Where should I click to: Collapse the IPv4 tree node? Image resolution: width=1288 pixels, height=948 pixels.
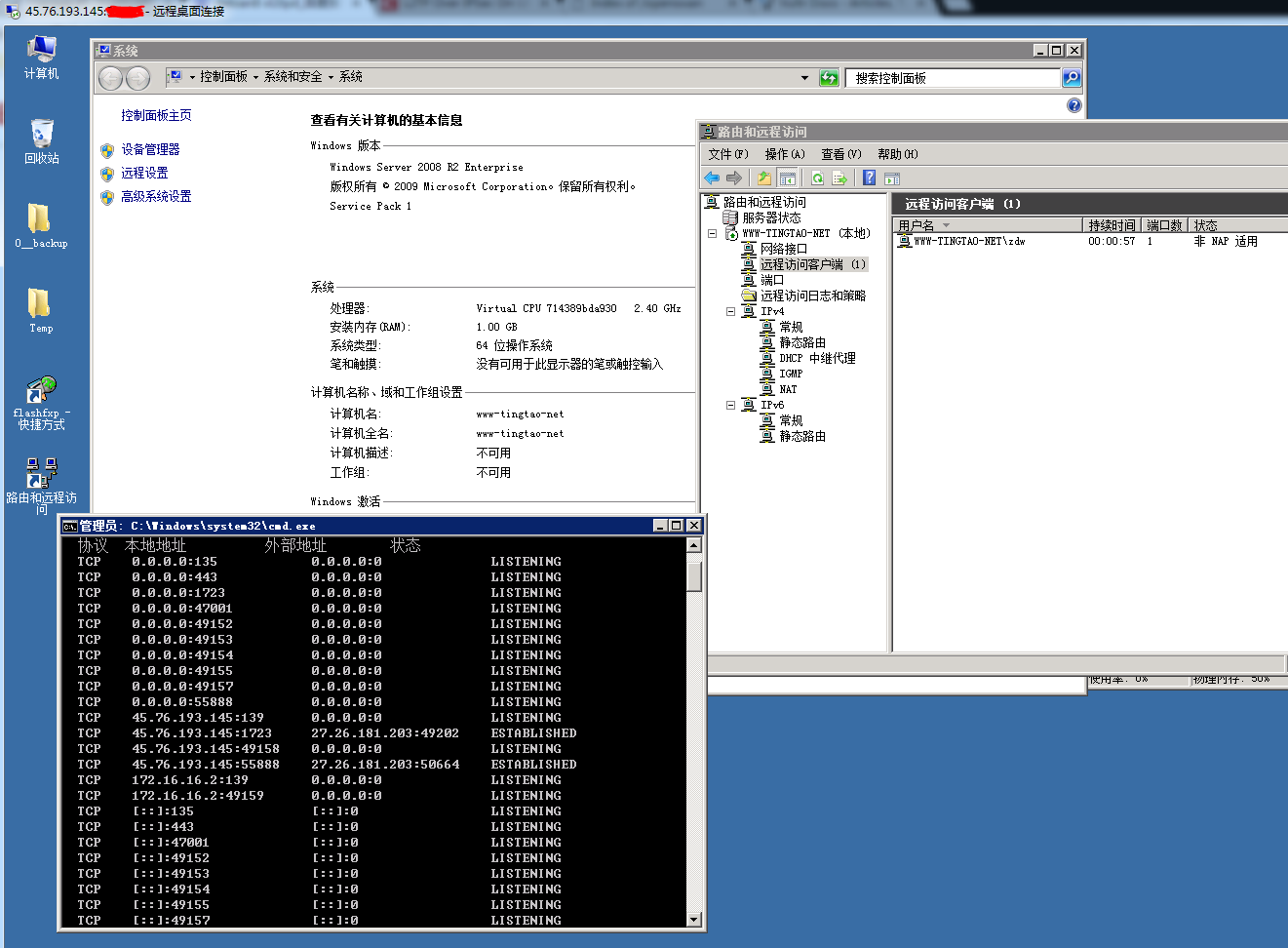[730, 311]
